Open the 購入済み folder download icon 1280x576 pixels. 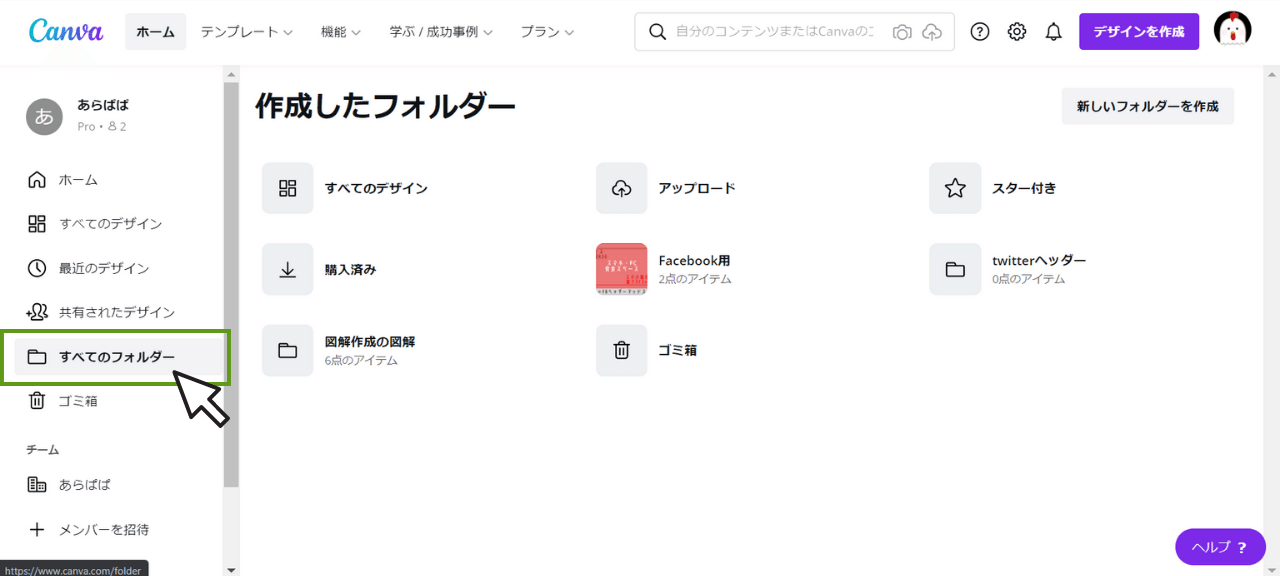coord(288,269)
